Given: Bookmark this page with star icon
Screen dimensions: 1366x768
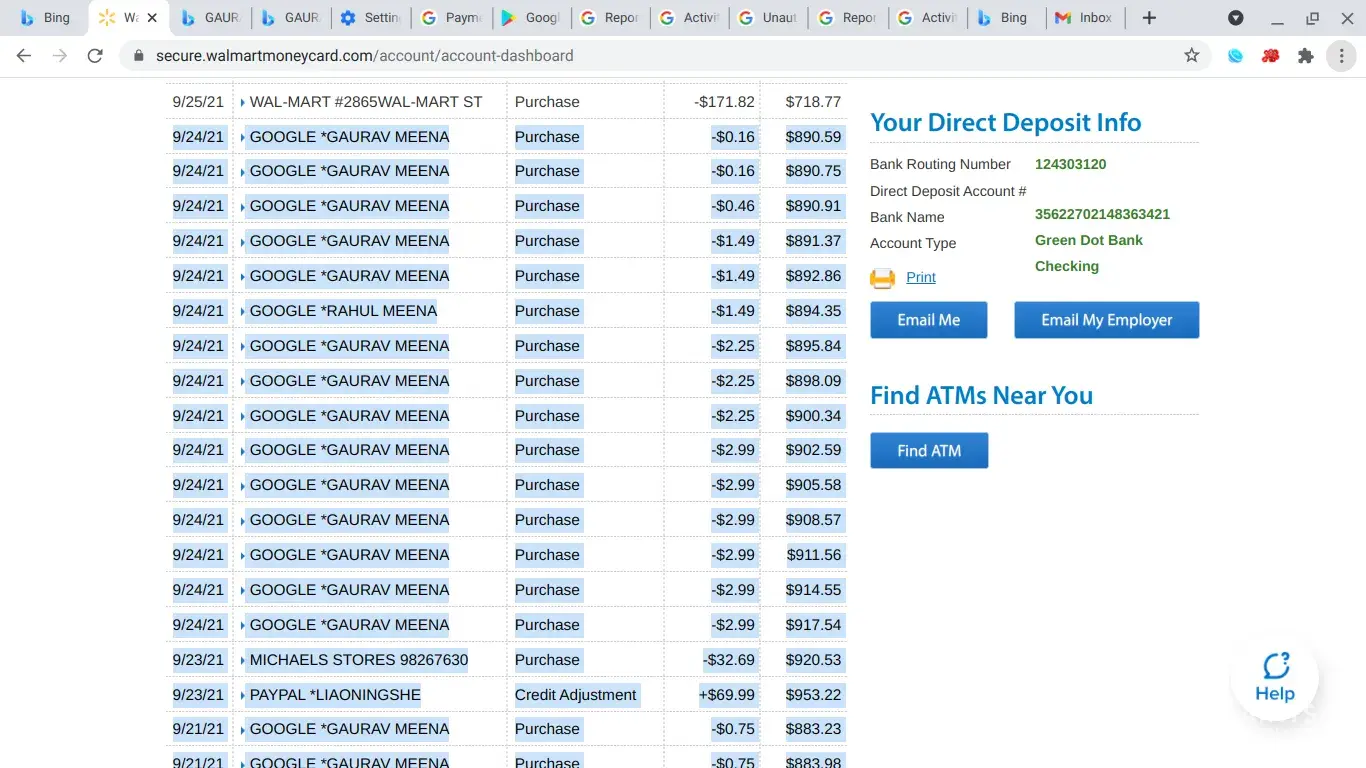Looking at the screenshot, I should point(1191,56).
